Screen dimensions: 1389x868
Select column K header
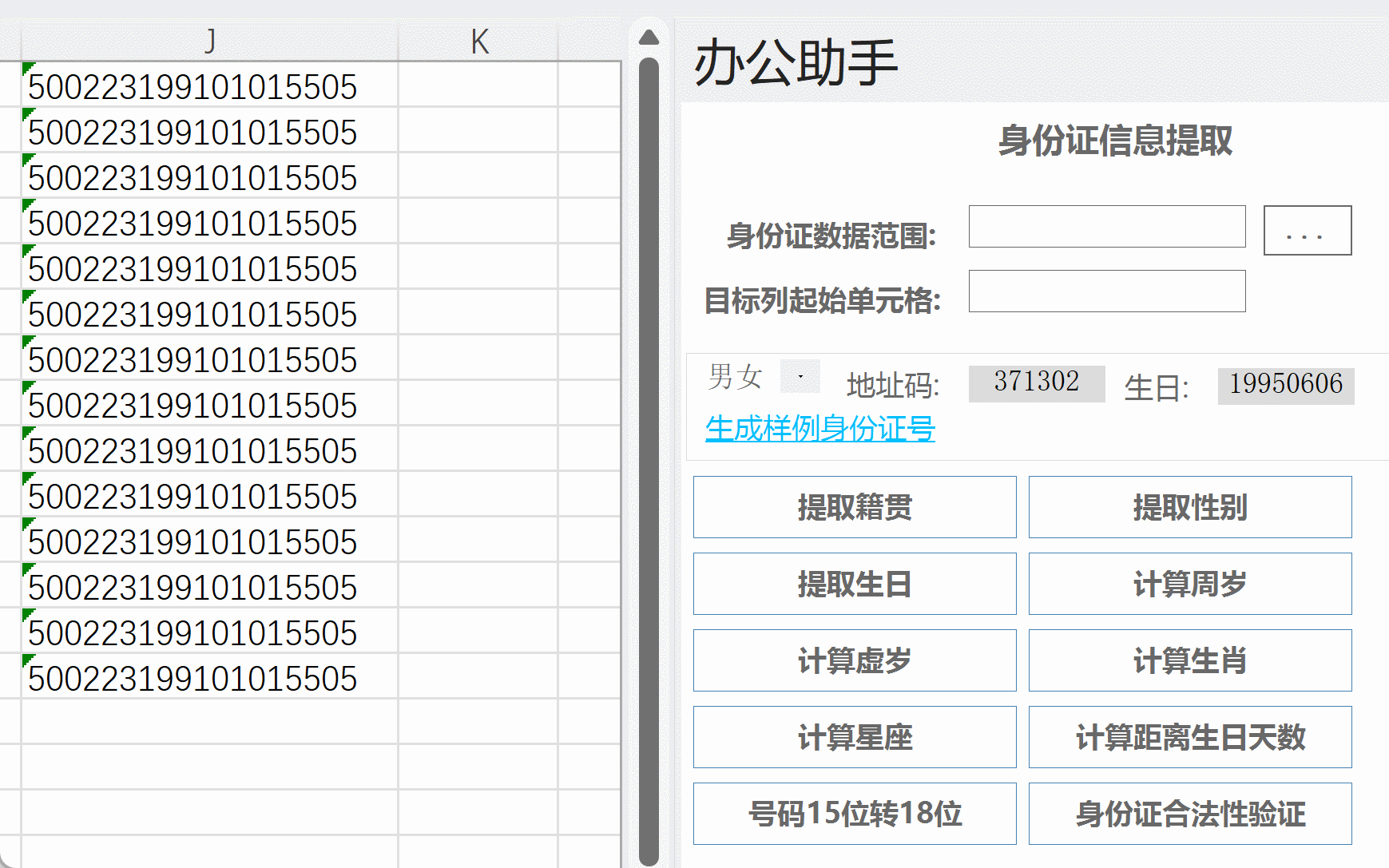pos(478,42)
